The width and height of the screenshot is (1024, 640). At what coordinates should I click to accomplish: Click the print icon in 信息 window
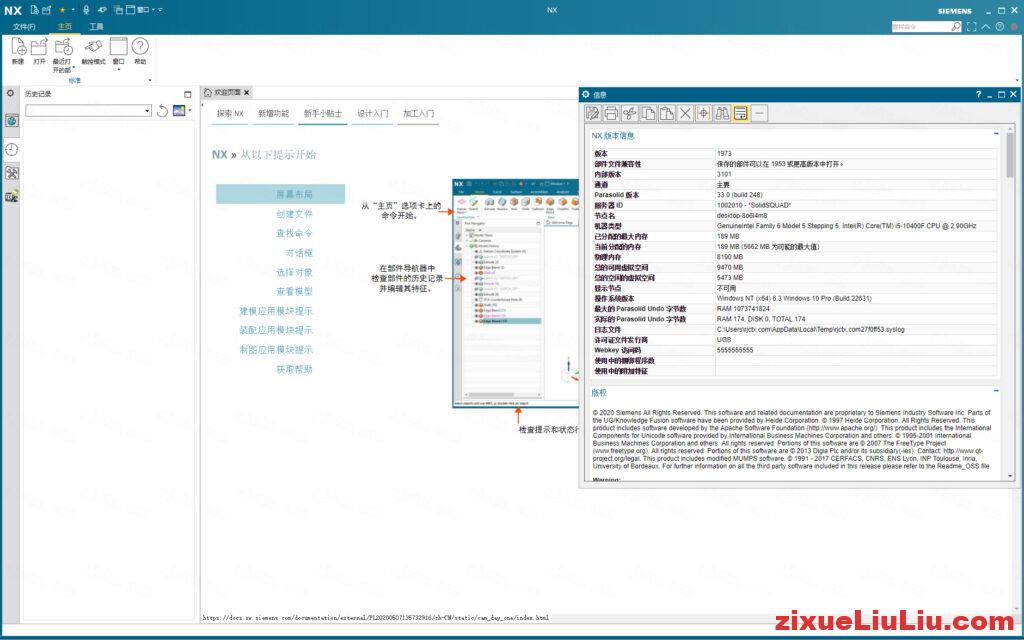click(611, 113)
